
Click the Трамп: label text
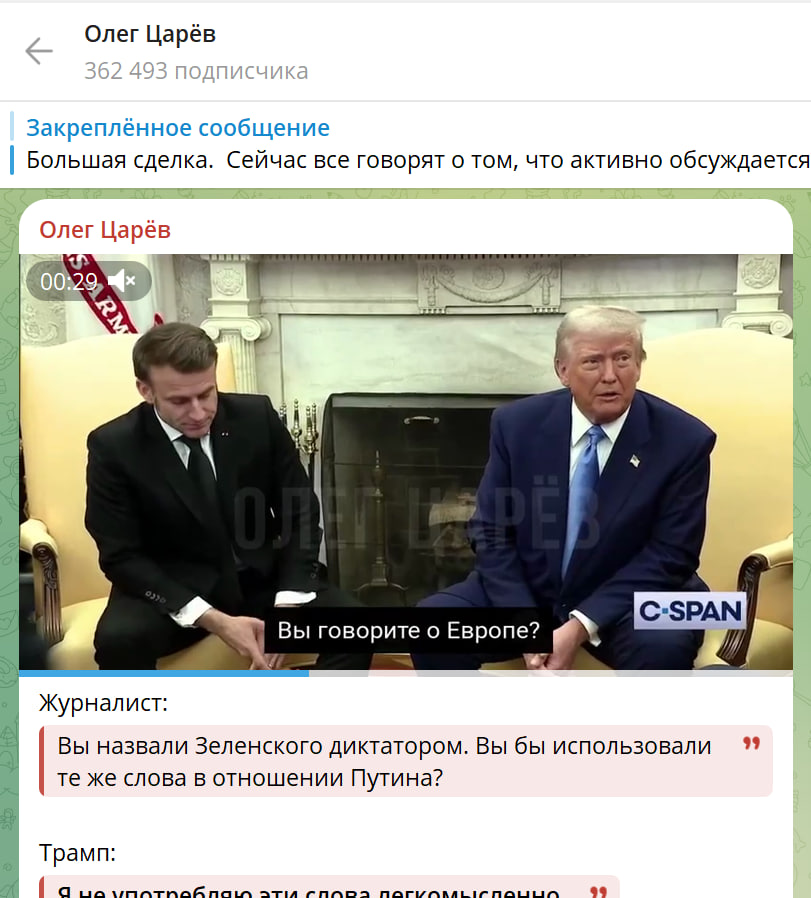77,853
